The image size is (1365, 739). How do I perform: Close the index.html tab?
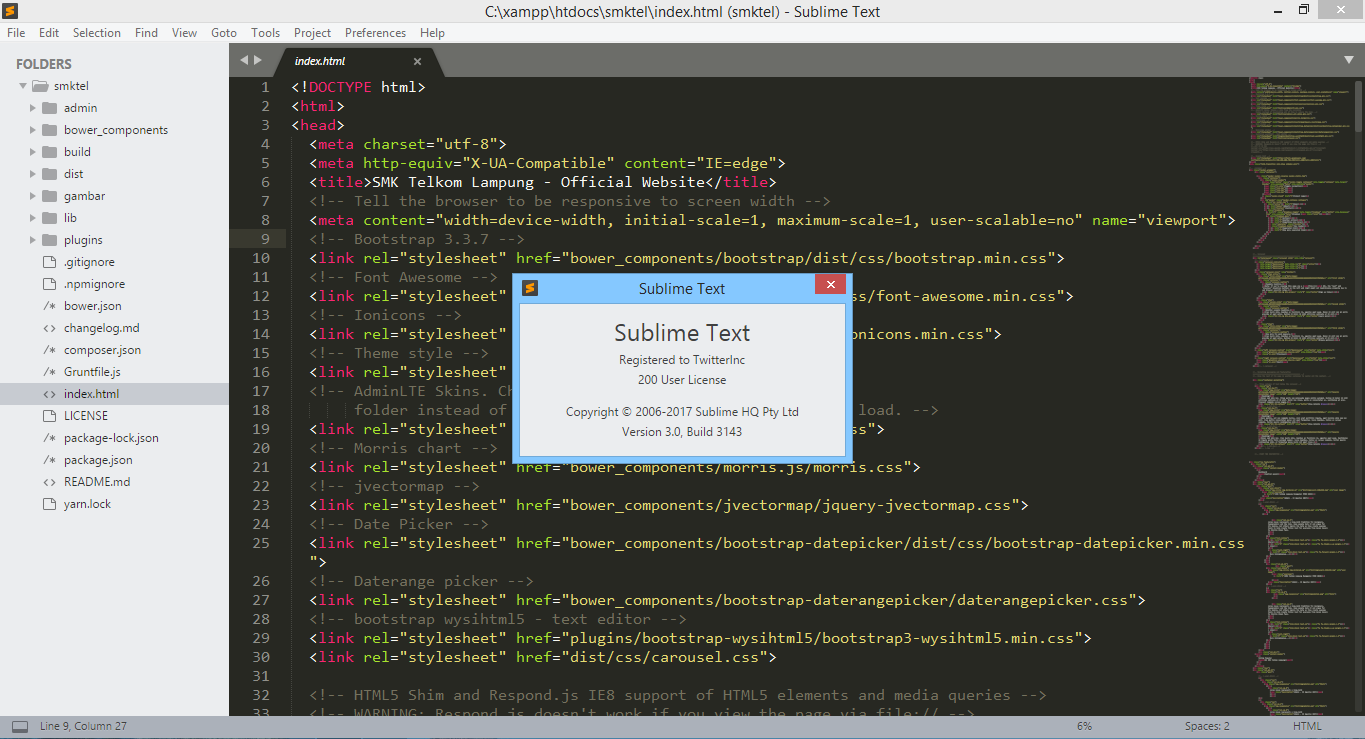[x=418, y=61]
